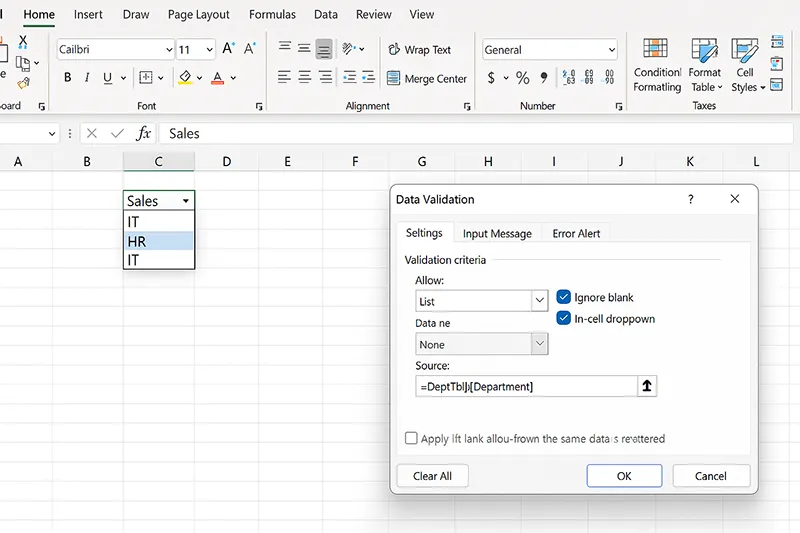800x533 pixels.
Task: Click the Clear All button
Action: 432,476
